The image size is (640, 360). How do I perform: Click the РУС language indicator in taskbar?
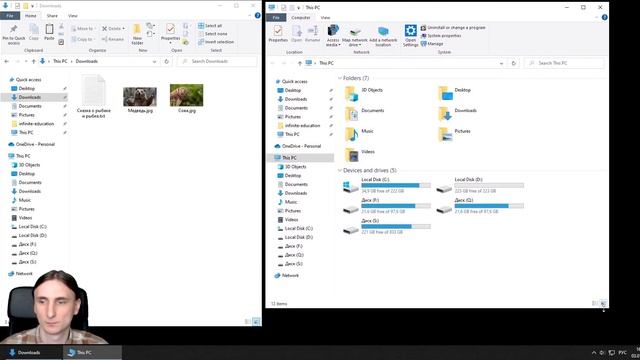click(x=622, y=353)
